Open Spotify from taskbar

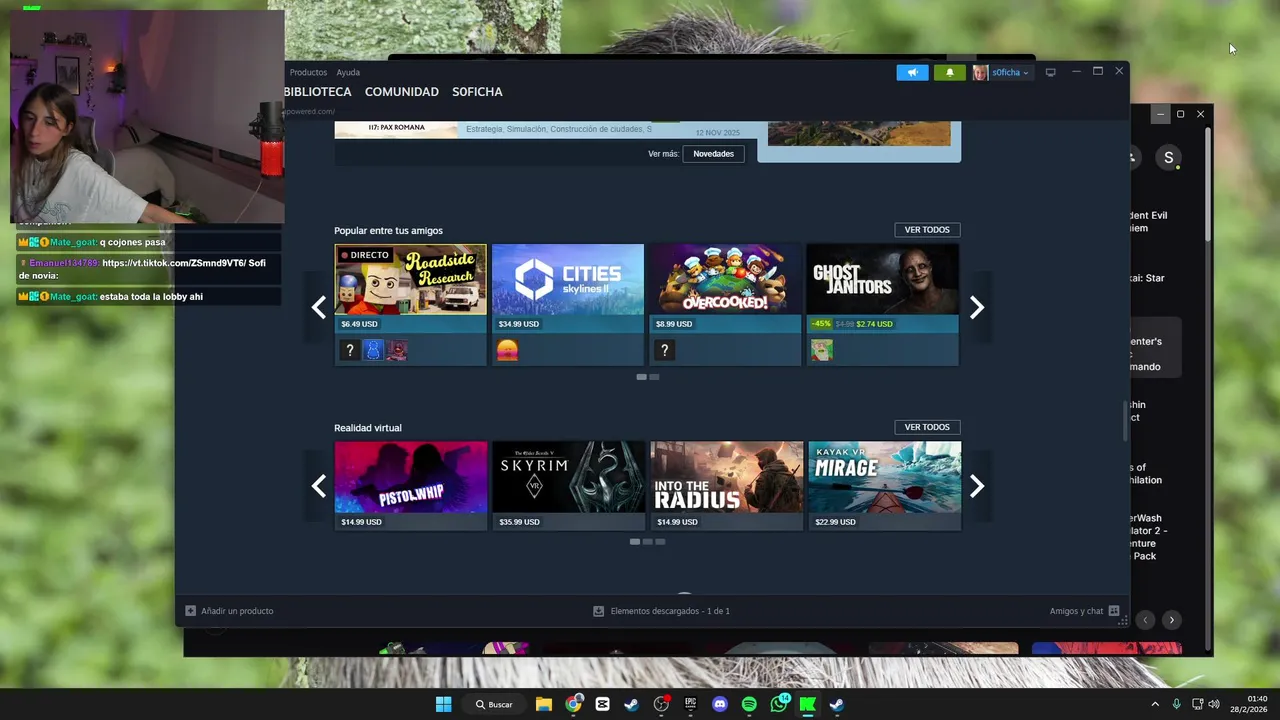tap(749, 704)
